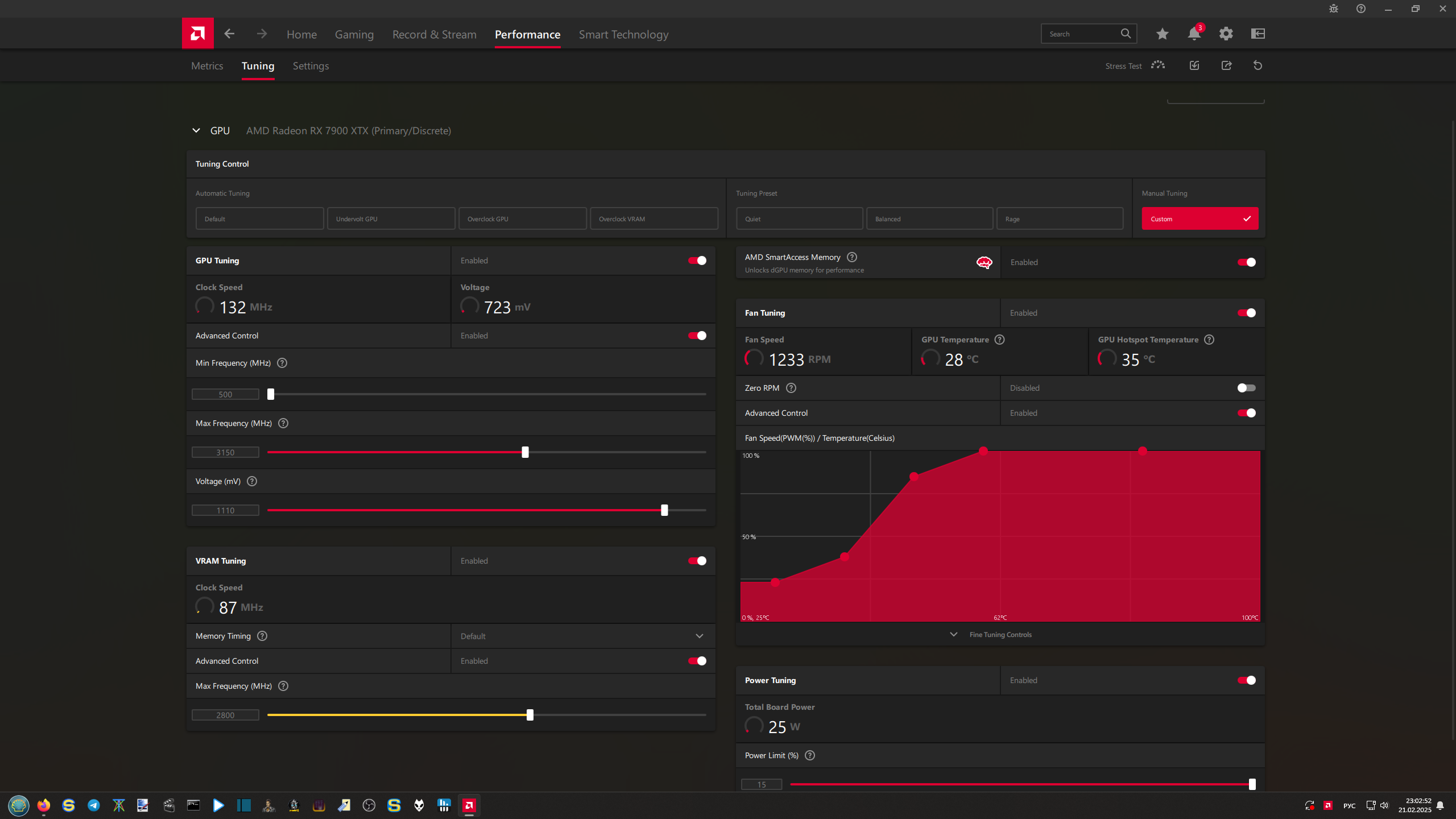The image size is (1456, 819).
Task: Enable the Zero RPM toggle
Action: 1246,388
